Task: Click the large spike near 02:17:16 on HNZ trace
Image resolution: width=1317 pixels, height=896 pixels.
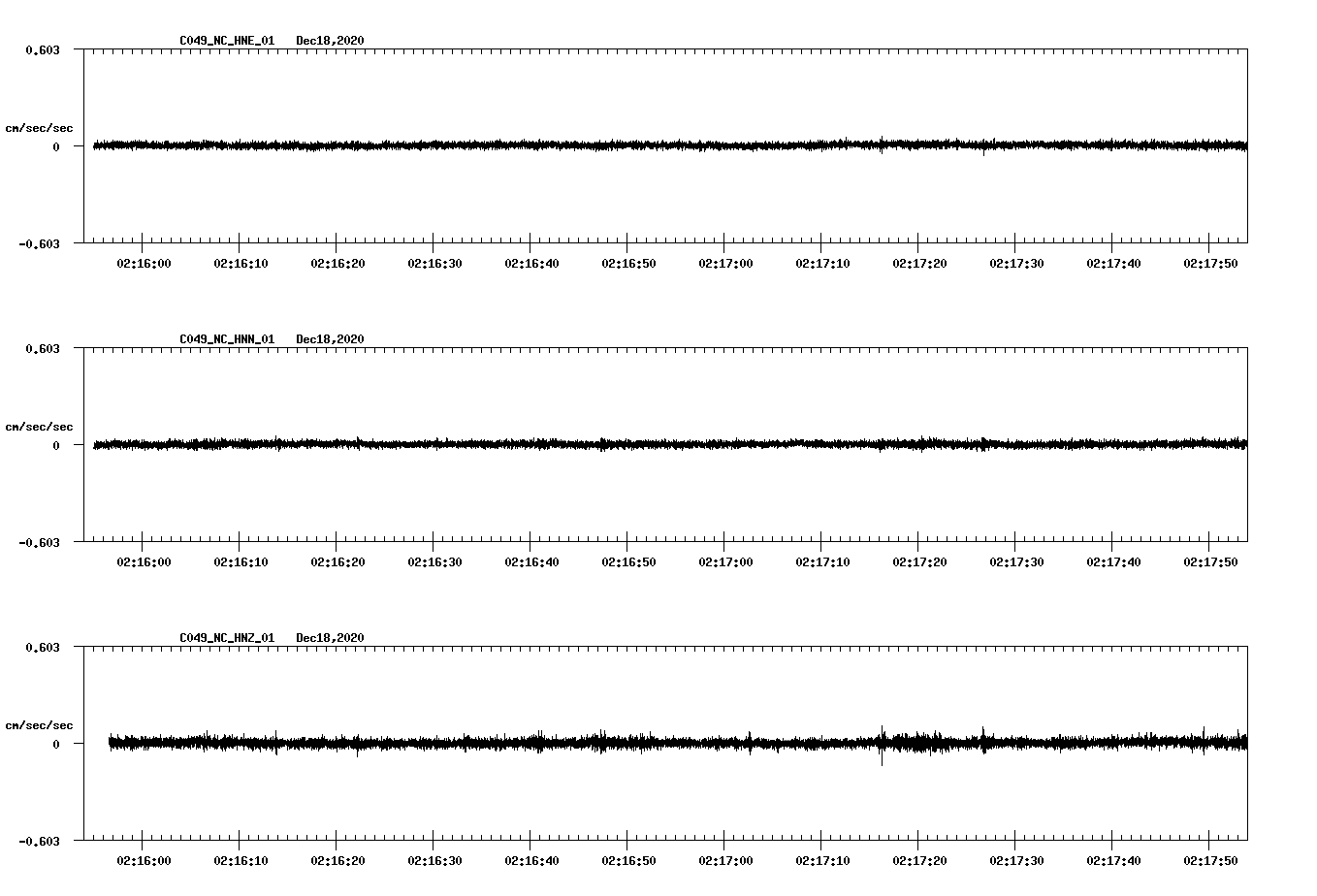Action: pos(881,747)
